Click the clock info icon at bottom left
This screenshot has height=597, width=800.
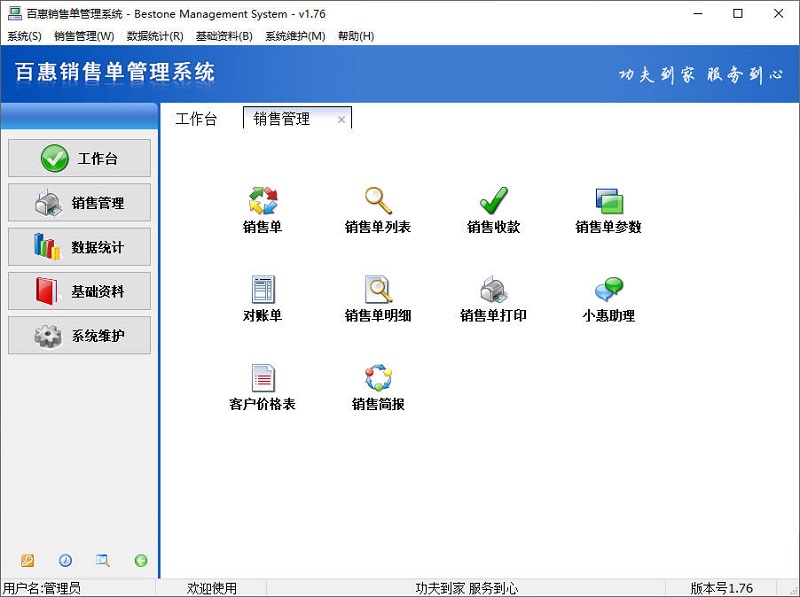point(65,561)
